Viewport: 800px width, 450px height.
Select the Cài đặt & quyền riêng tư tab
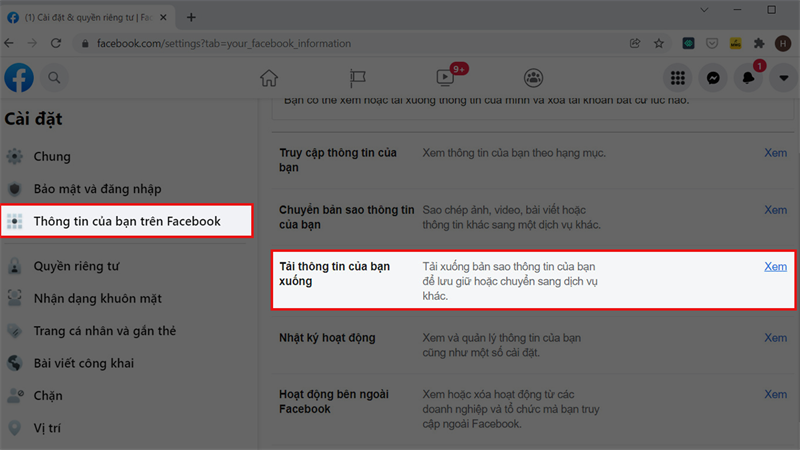pos(88,17)
